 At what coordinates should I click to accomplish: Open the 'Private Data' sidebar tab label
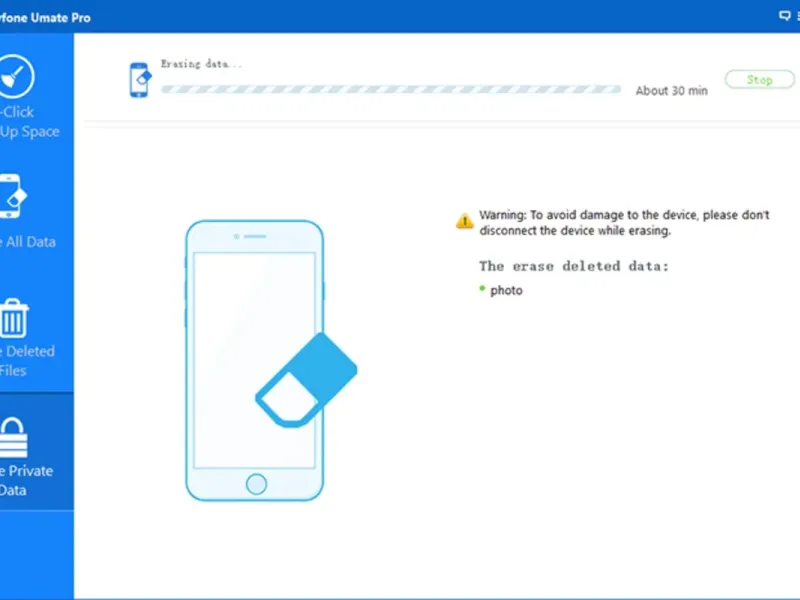[x=27, y=480]
